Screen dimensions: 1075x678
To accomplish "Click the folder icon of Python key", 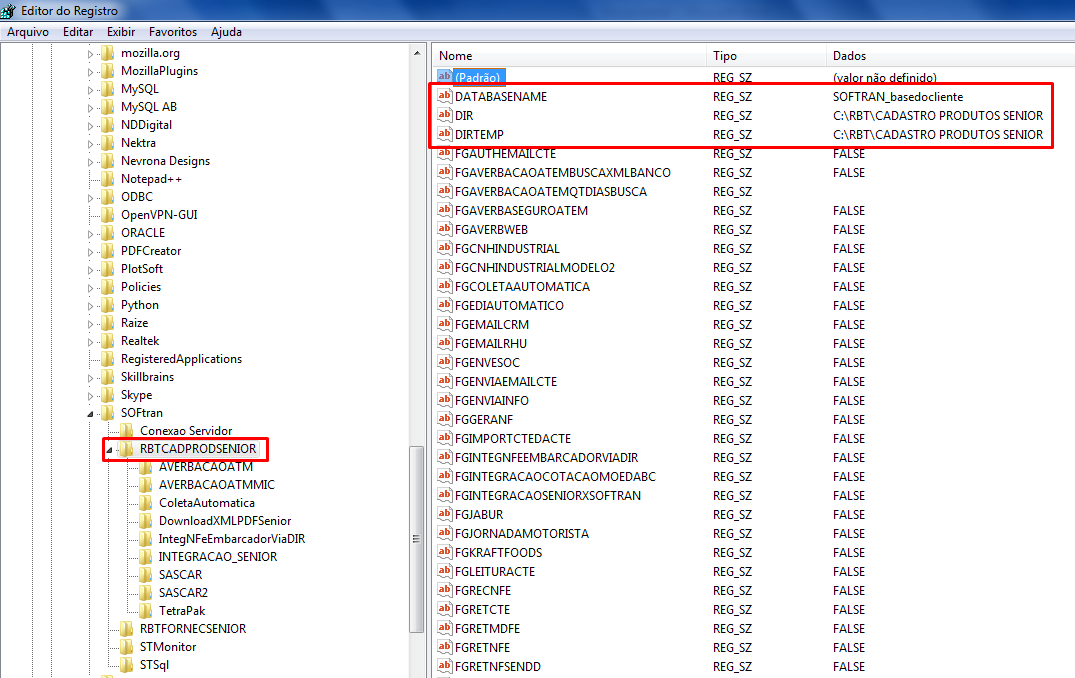I will click(108, 305).
